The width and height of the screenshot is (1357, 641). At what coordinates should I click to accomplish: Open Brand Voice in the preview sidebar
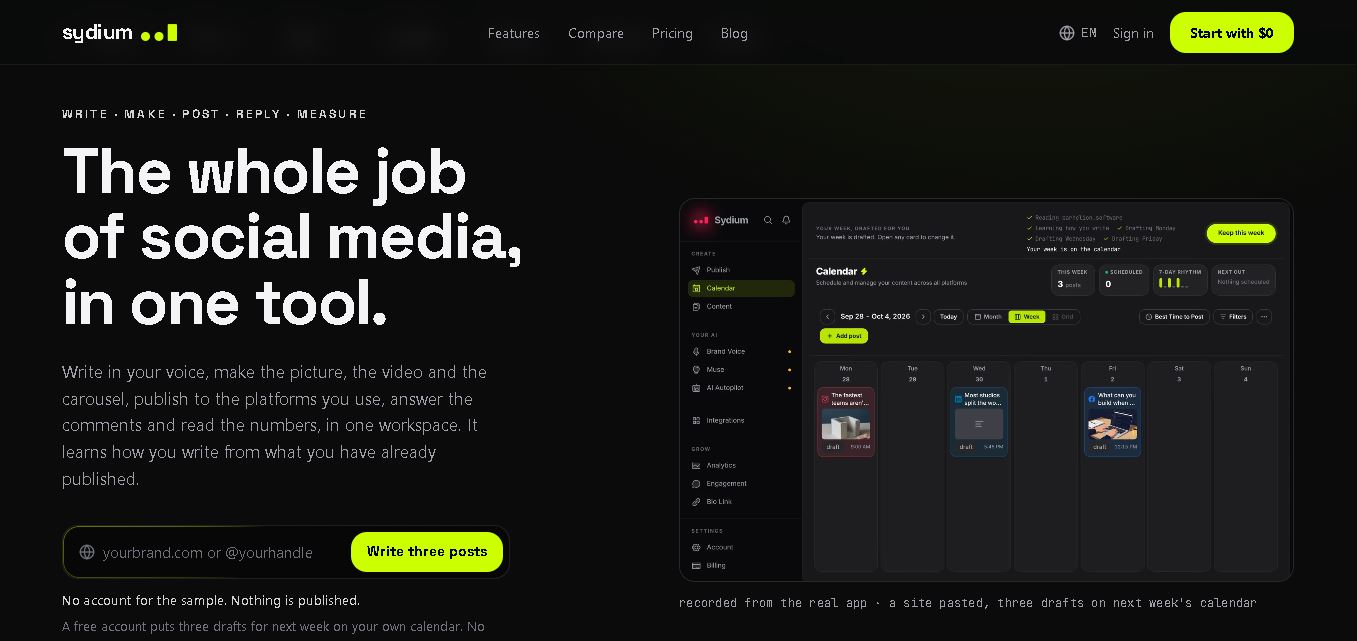pos(741,352)
